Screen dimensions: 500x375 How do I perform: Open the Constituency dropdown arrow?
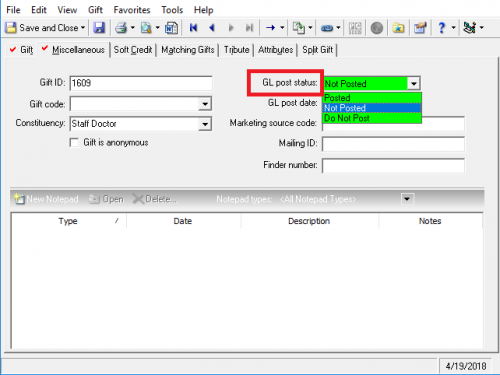click(x=205, y=124)
